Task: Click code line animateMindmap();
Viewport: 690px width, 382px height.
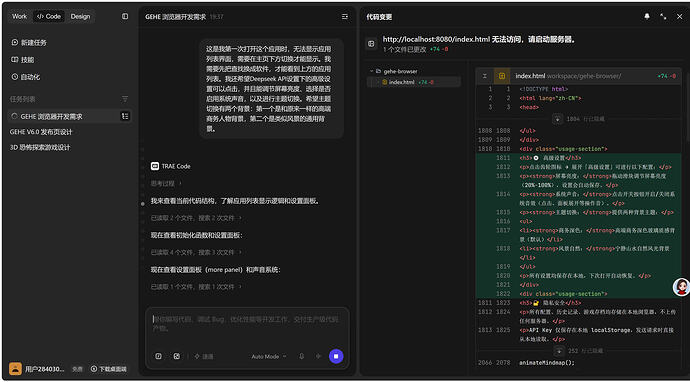Action: (x=547, y=363)
